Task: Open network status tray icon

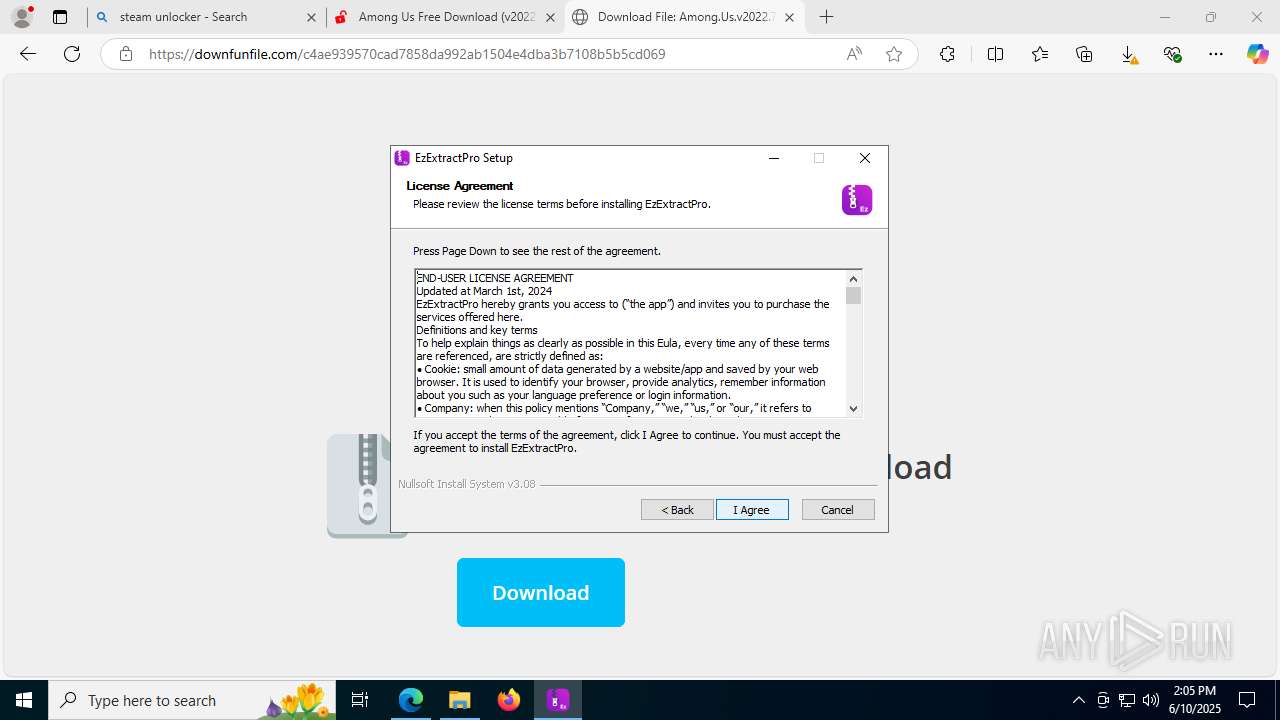Action: pyautogui.click(x=1127, y=700)
